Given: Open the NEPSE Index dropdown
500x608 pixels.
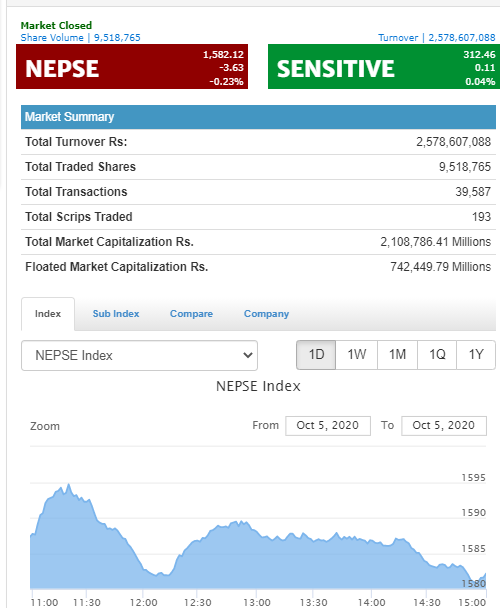Looking at the screenshot, I should point(139,355).
